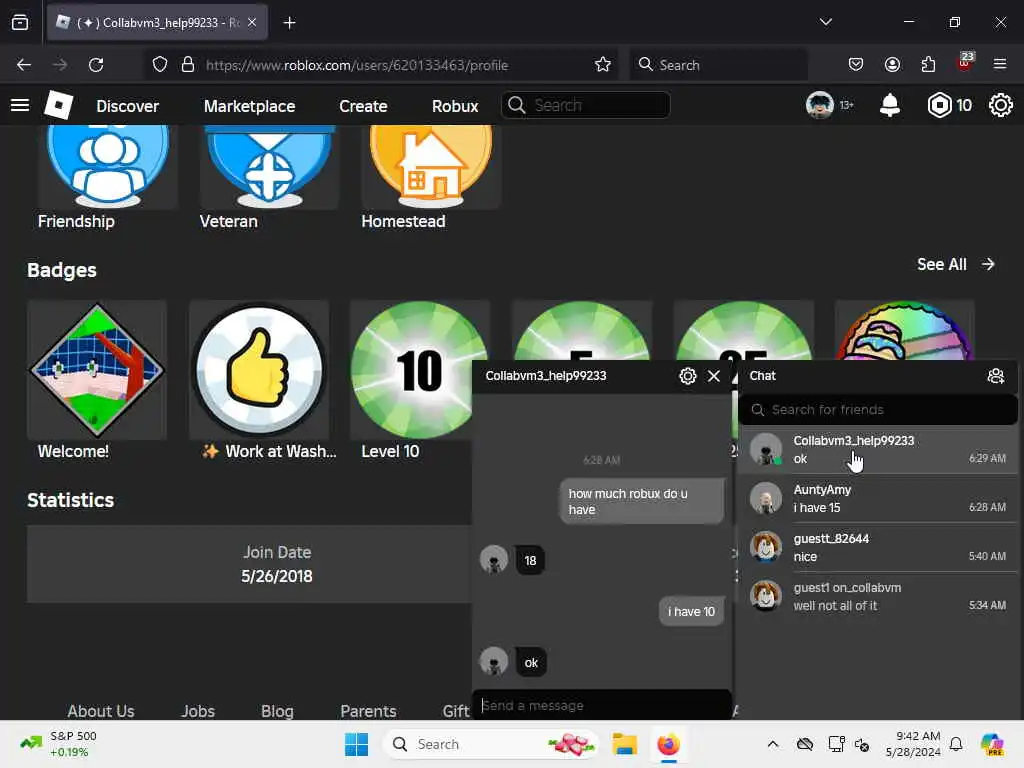Screen dimensions: 1024x768
Task: Close the Collabvm3_help99233 chat window
Action: [x=714, y=376]
